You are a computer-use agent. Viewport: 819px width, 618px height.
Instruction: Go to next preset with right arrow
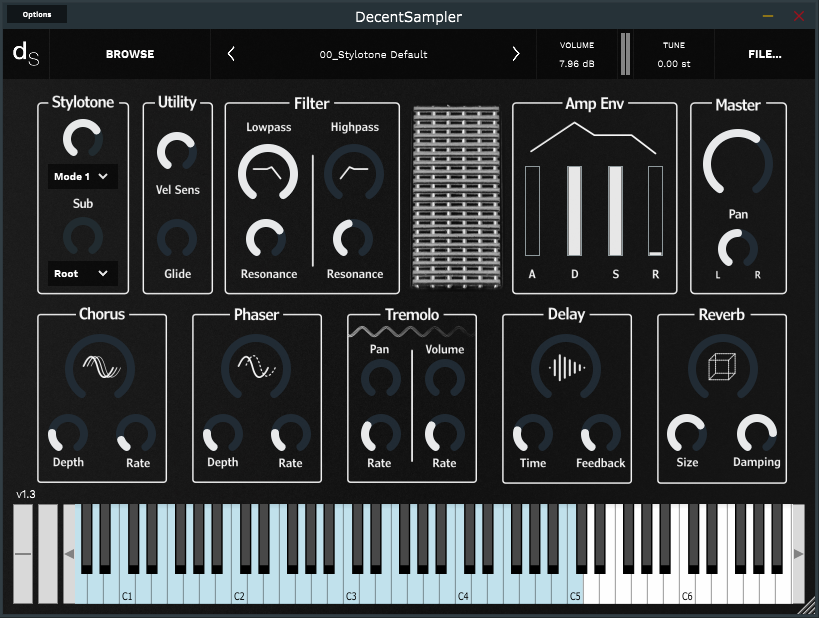pyautogui.click(x=516, y=54)
